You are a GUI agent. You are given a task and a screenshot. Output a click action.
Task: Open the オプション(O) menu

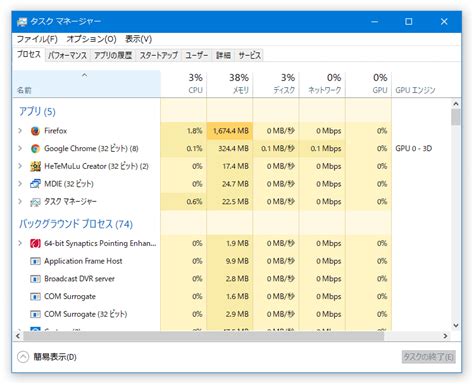pyautogui.click(x=91, y=39)
